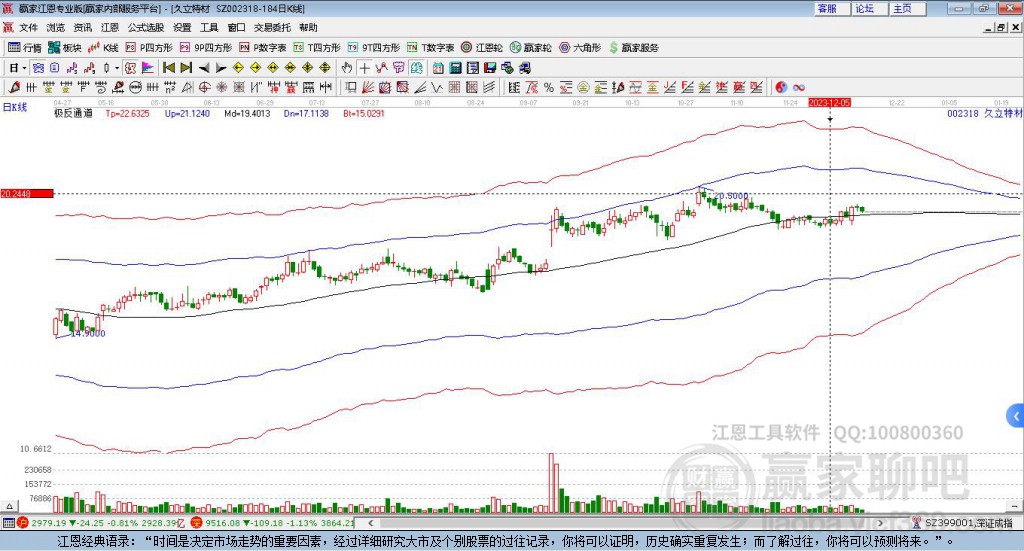Viewport: 1024px width, 551px height.
Task: Open the 窗口 menu
Action: tap(236, 27)
